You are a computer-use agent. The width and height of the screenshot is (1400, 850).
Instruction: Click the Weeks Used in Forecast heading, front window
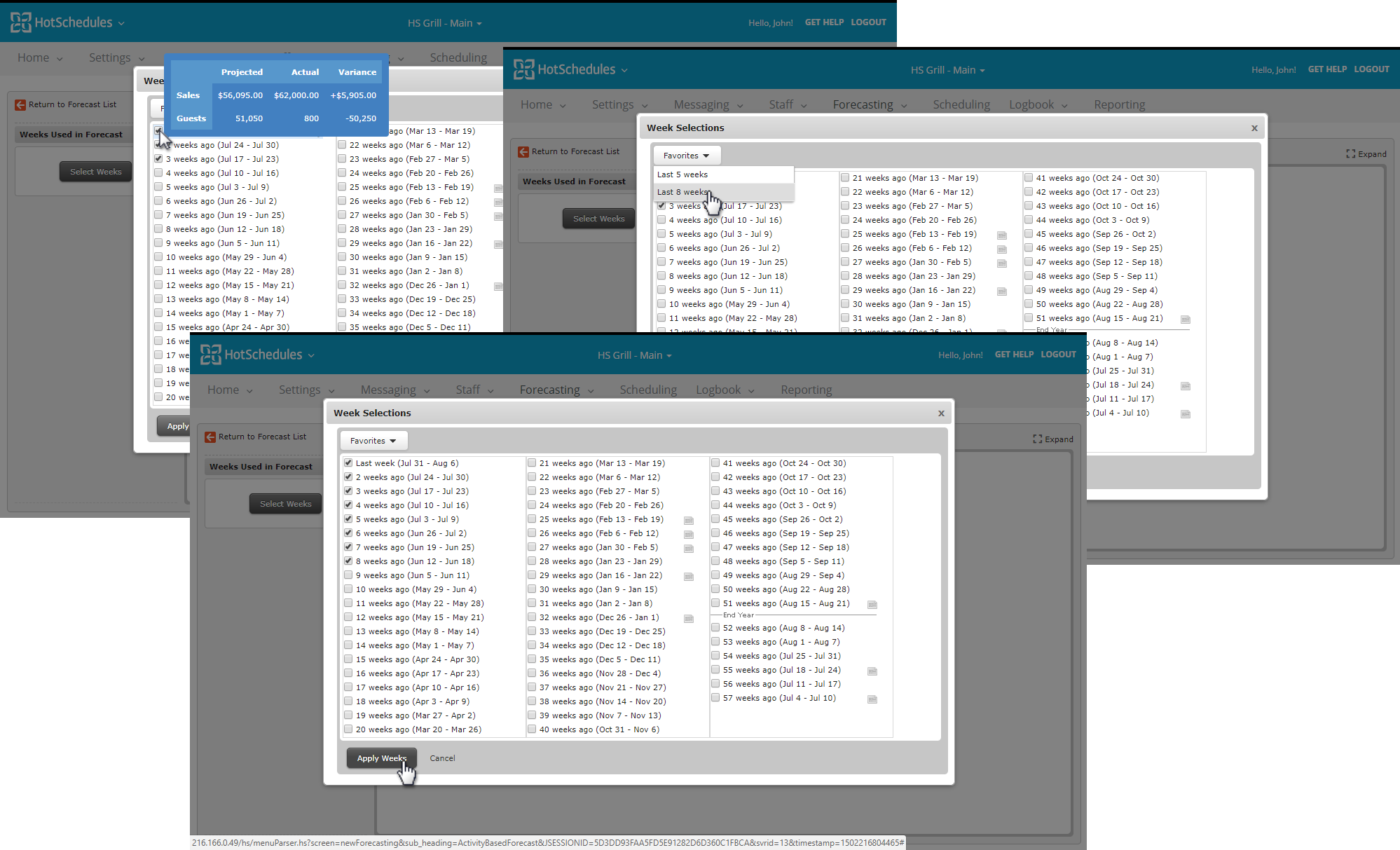tap(261, 467)
